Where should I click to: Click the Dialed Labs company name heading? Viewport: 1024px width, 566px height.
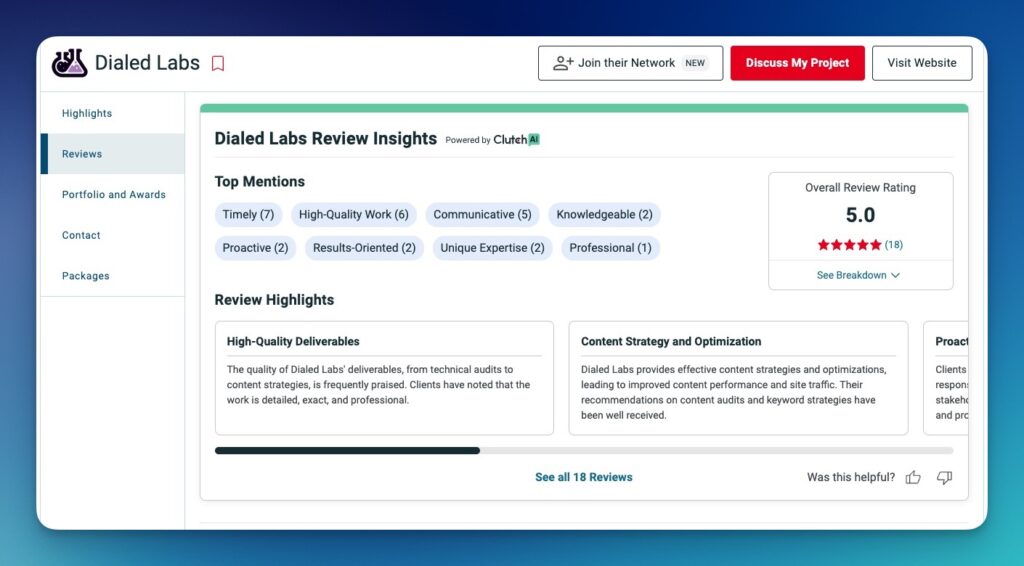(147, 63)
